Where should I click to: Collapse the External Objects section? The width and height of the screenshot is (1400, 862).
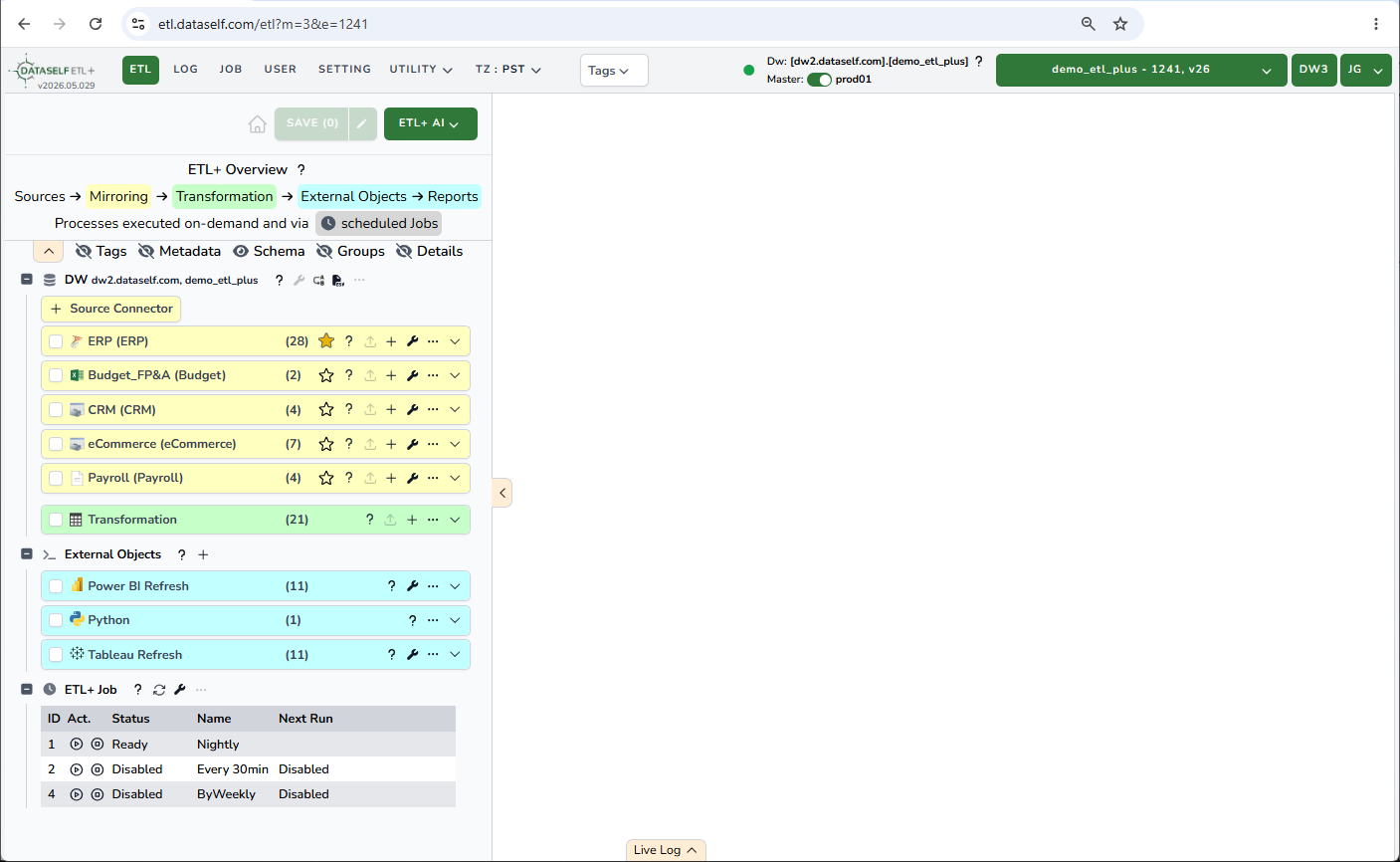[27, 554]
